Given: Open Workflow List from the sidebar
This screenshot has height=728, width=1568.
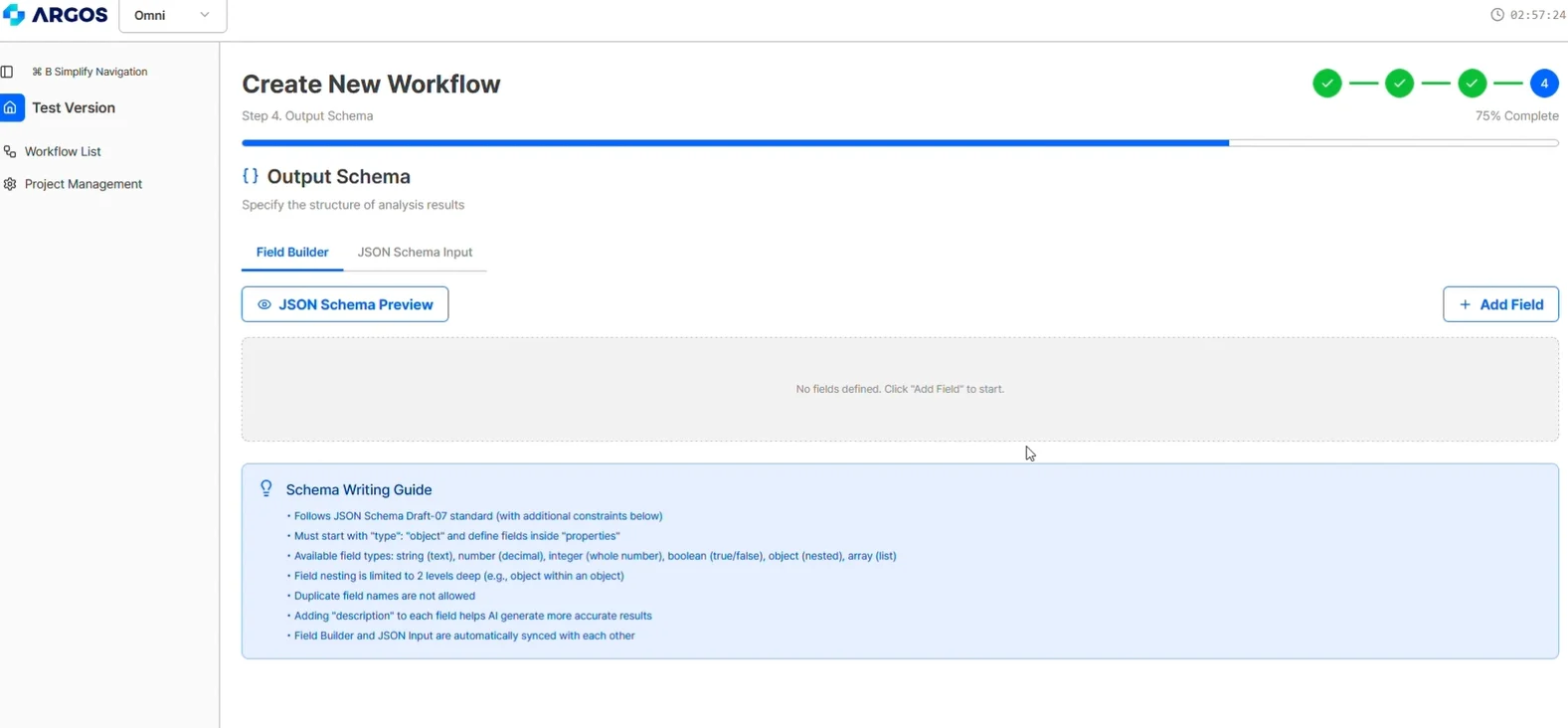Looking at the screenshot, I should pyautogui.click(x=63, y=151).
